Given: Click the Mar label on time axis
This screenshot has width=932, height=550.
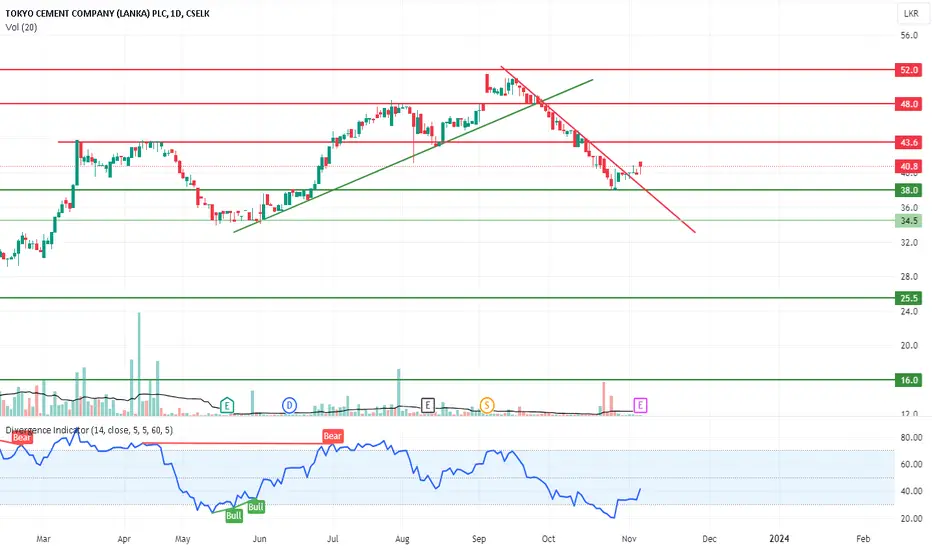Looking at the screenshot, I should point(43,539).
